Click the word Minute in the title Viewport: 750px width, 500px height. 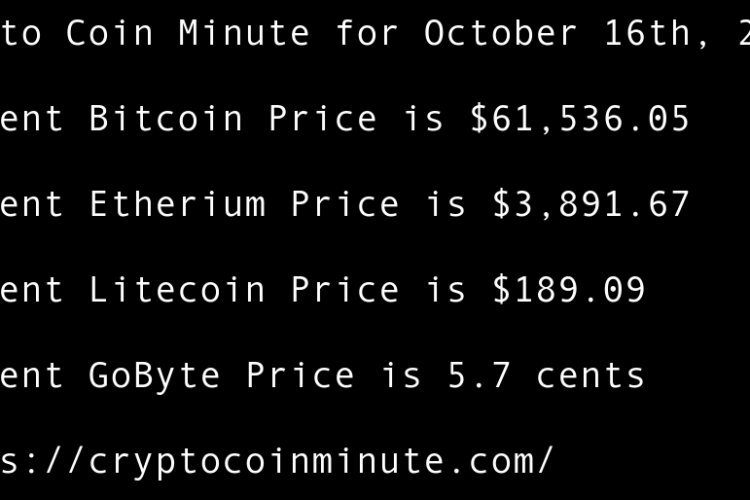tap(244, 33)
